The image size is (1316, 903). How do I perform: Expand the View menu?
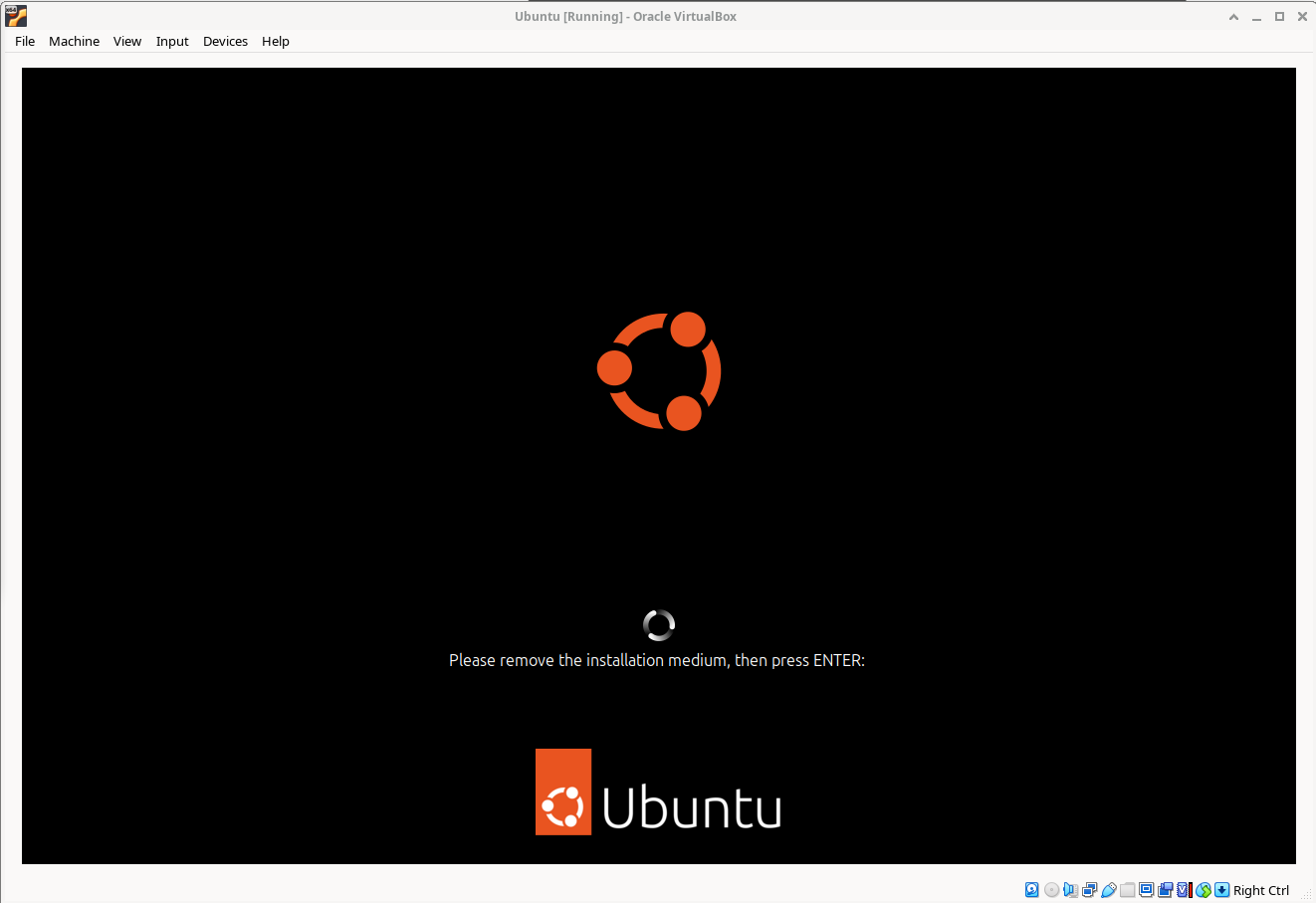coord(127,41)
